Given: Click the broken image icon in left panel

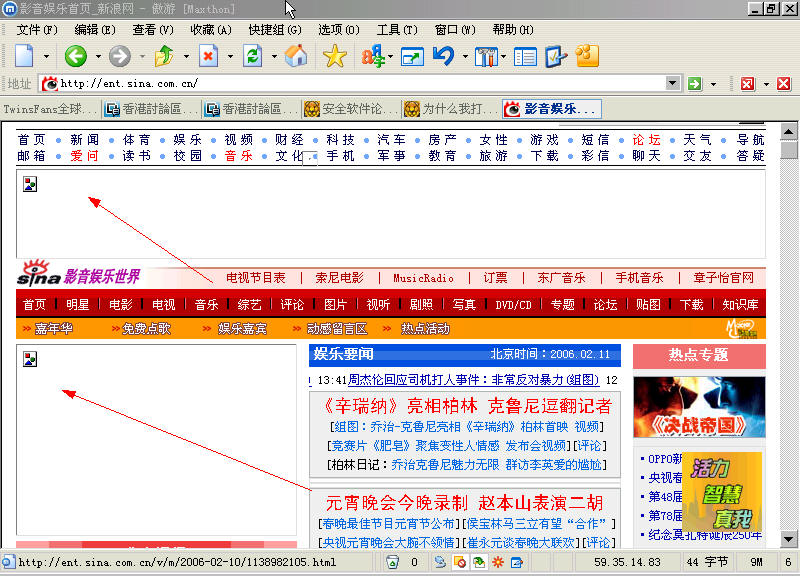Looking at the screenshot, I should coord(30,359).
